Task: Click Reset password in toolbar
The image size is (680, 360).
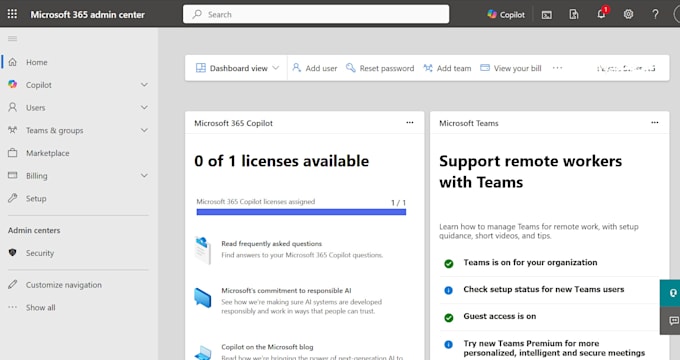Action: [x=380, y=68]
